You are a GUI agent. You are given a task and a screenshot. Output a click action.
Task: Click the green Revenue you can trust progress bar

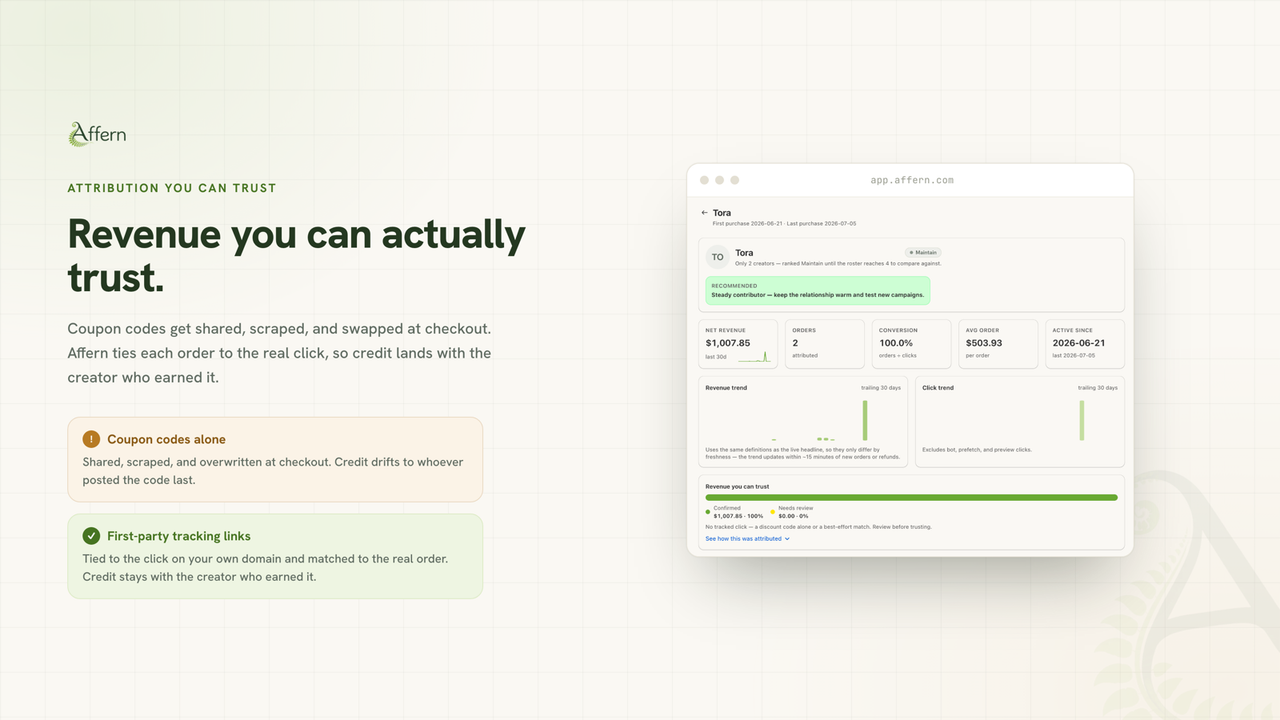click(x=911, y=497)
